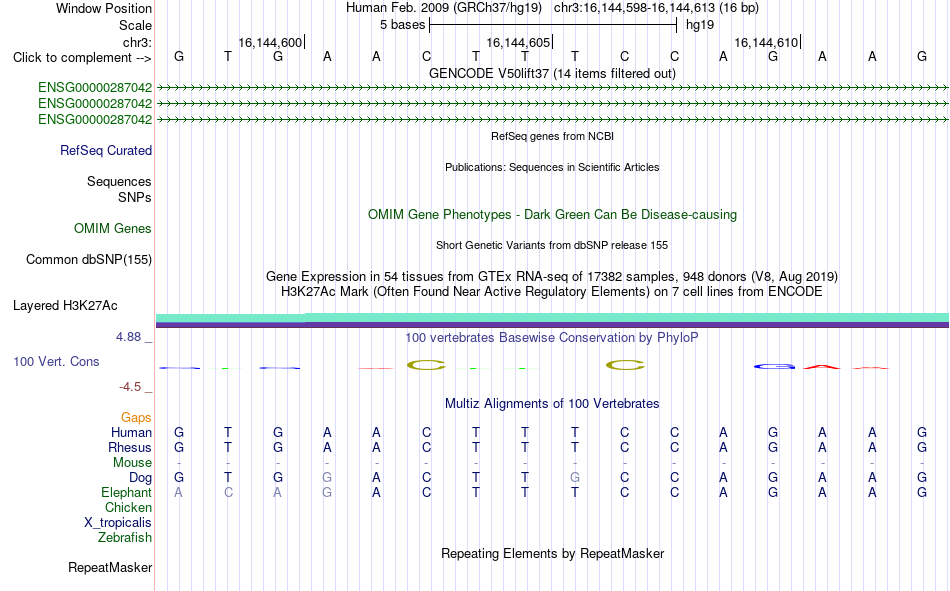Open the 100 Vert. Cons track label

click(x=56, y=361)
